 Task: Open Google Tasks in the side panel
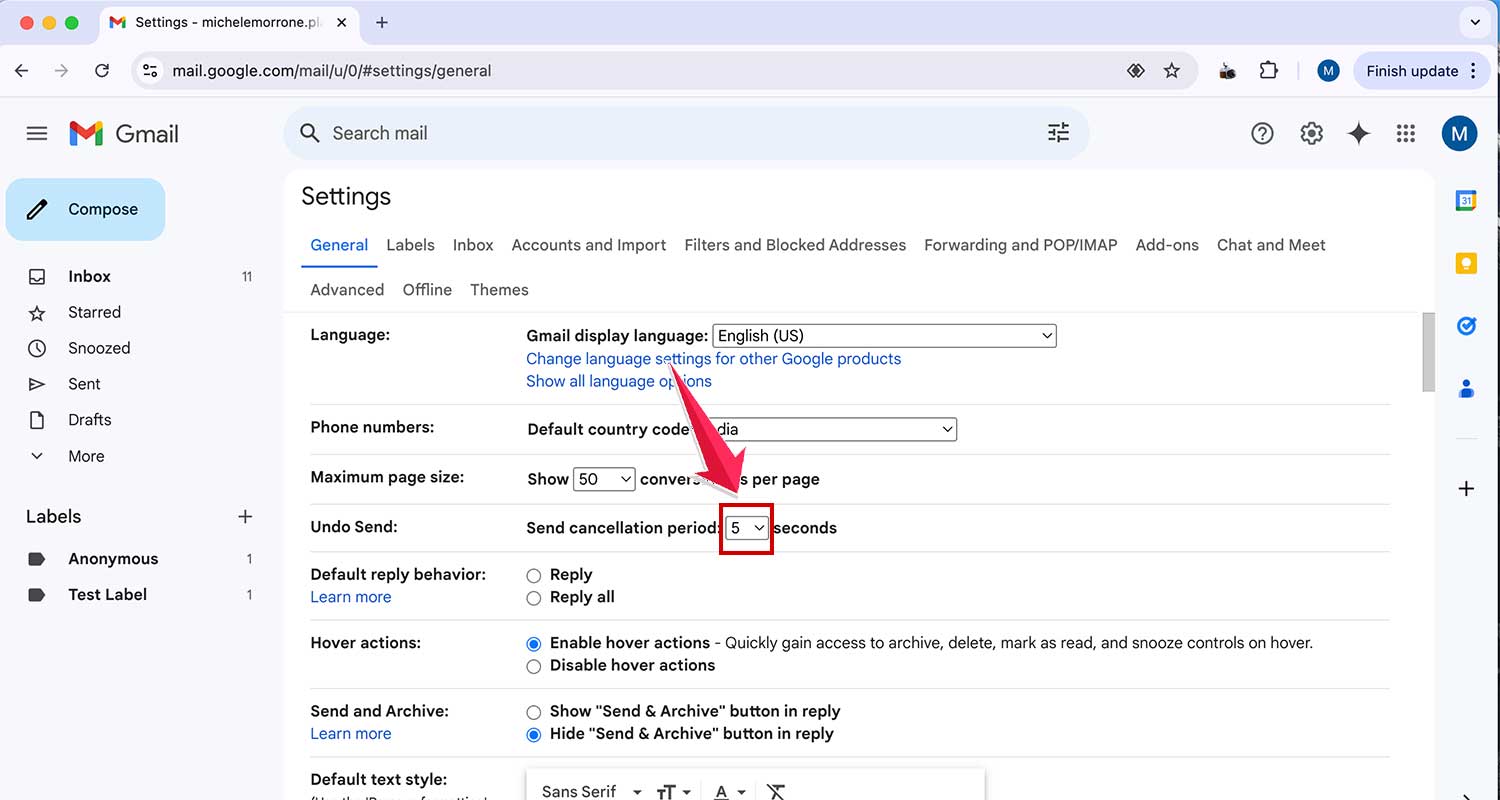[1466, 325]
